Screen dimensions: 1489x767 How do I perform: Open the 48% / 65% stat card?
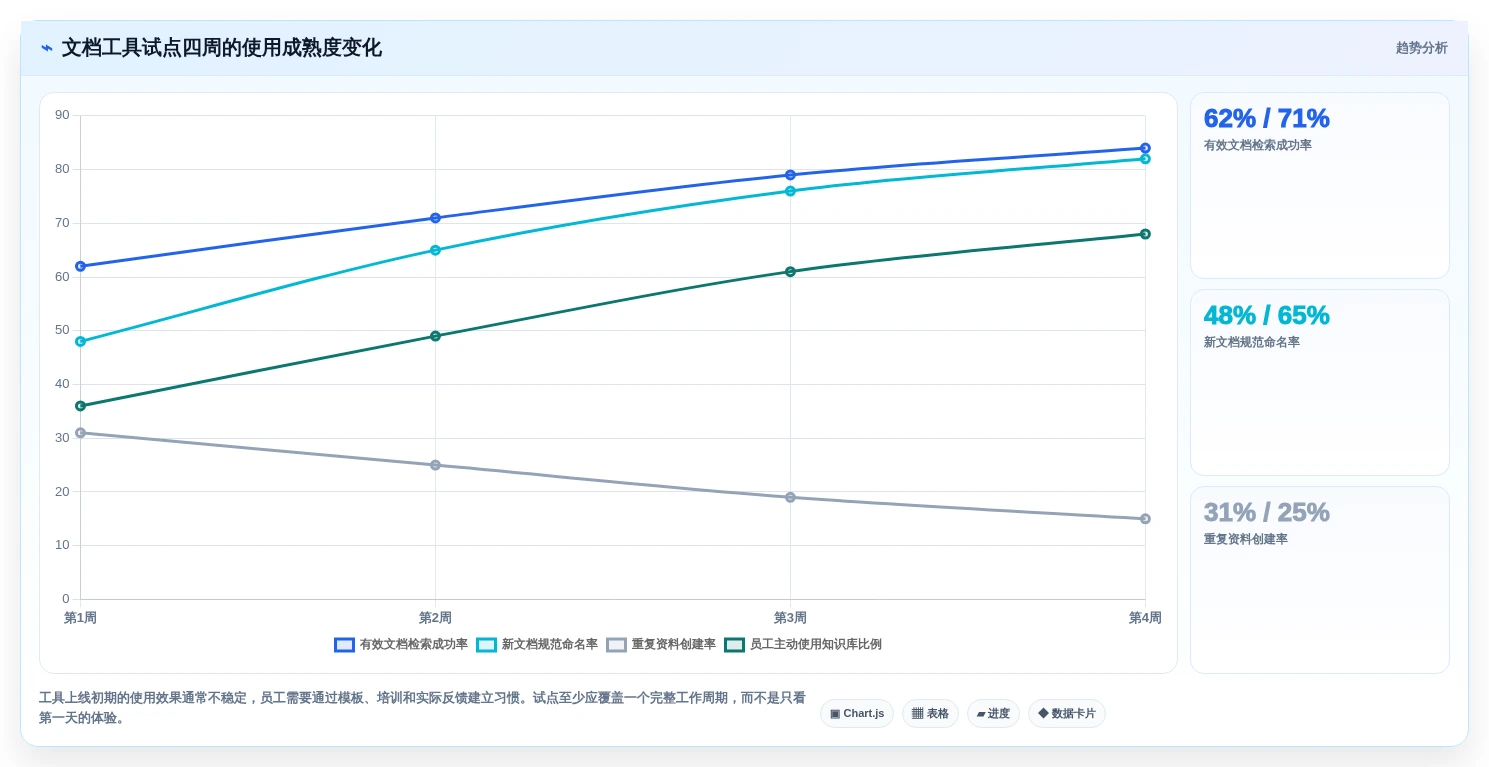[x=1319, y=382]
